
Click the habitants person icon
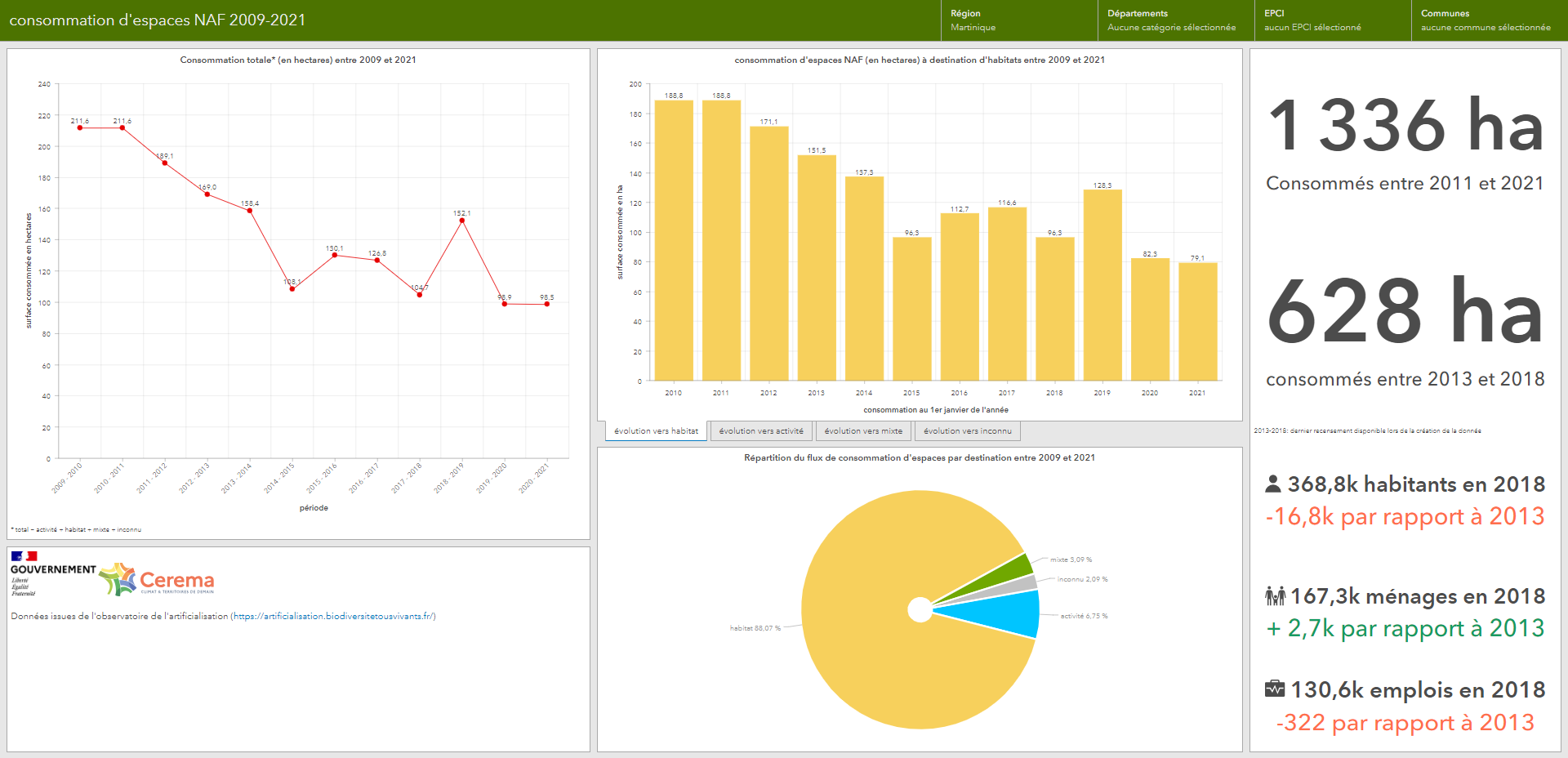tap(1272, 484)
